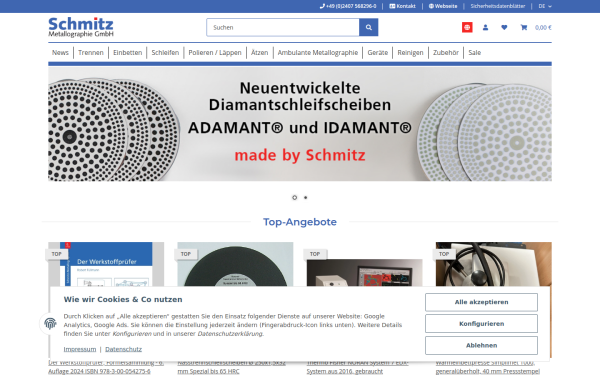This screenshot has width=600, height=375.
Task: Open Thermo Fisher System product title link
Action: tap(357, 367)
